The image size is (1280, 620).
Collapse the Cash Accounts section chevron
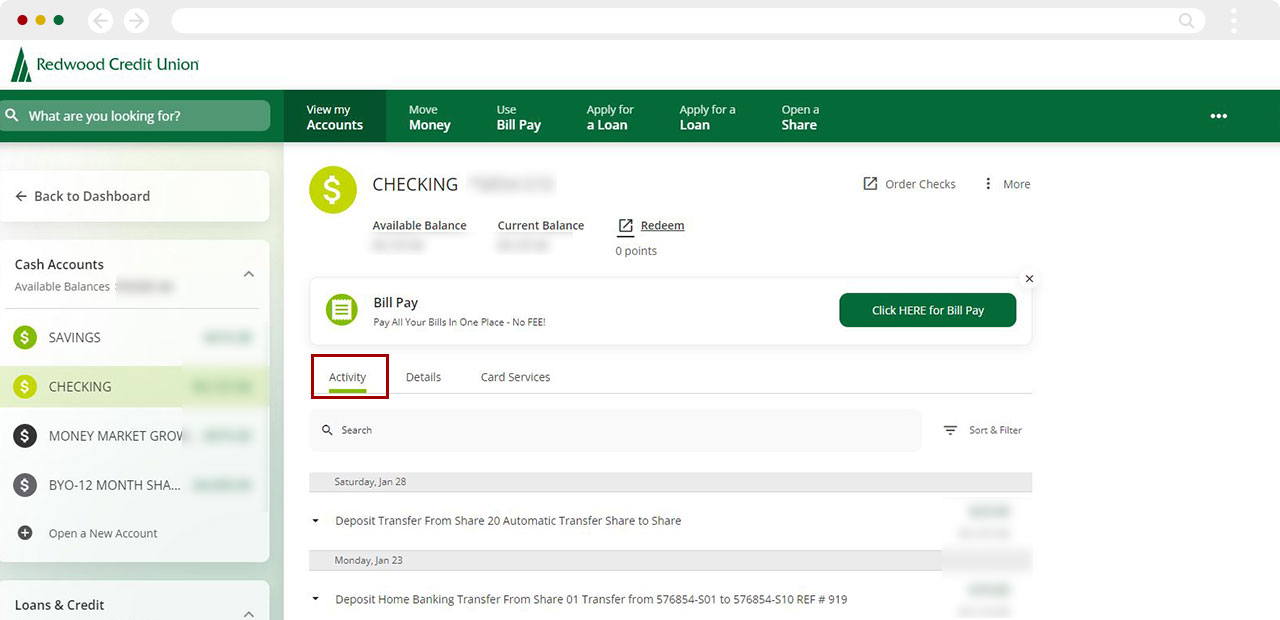(x=249, y=274)
